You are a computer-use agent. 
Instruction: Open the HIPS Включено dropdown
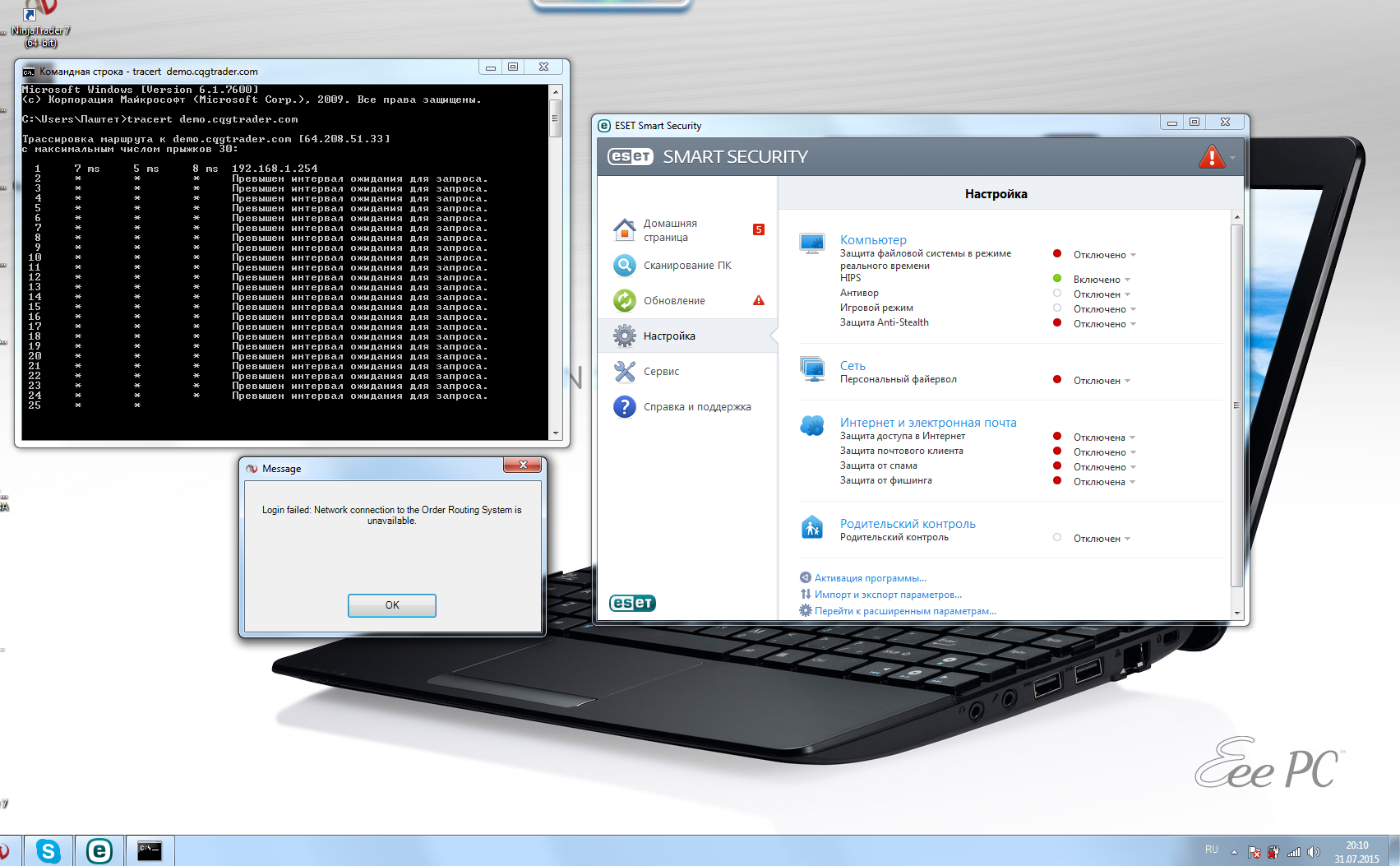1102,280
